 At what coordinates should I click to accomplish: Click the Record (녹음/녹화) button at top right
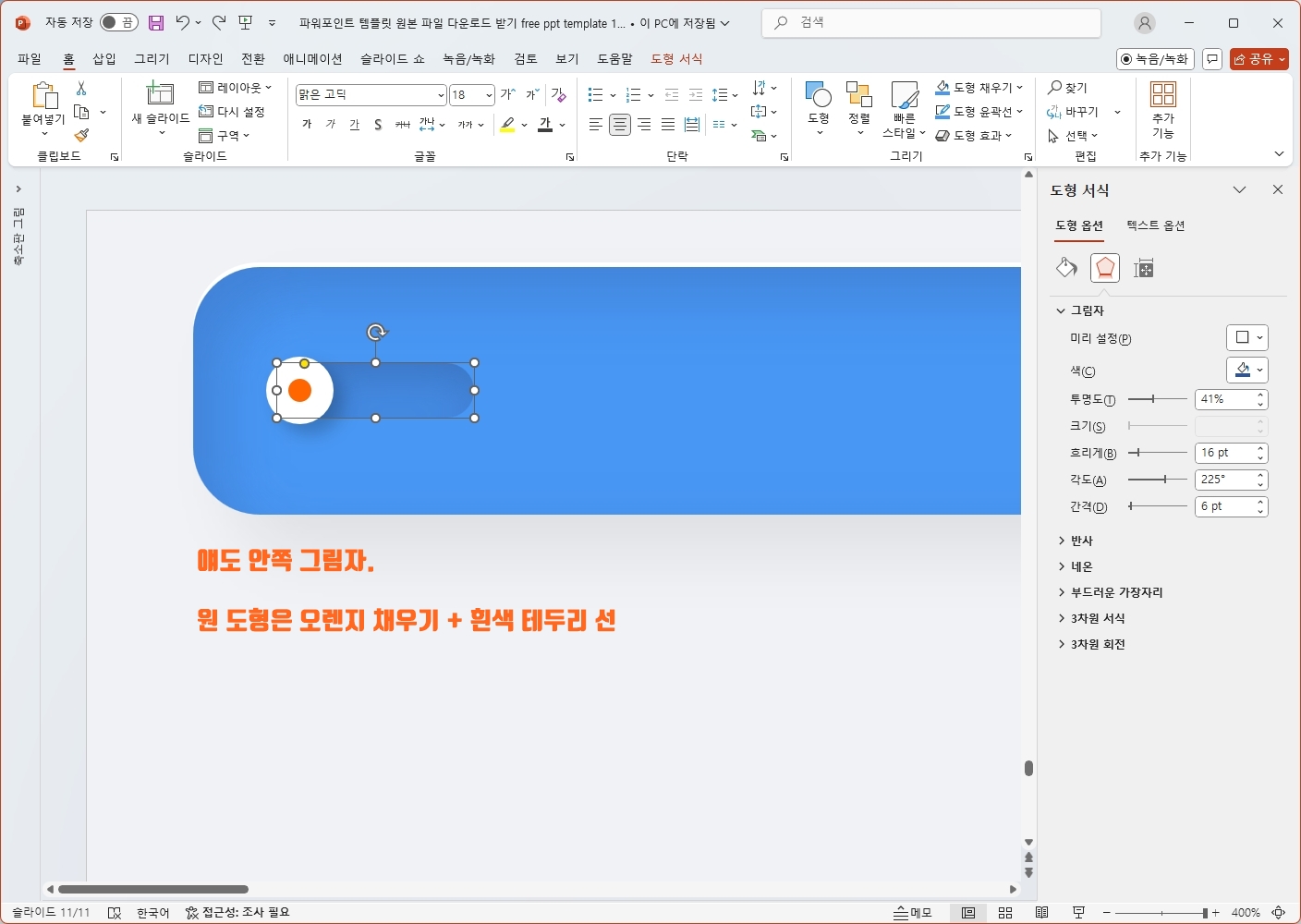(x=1155, y=59)
